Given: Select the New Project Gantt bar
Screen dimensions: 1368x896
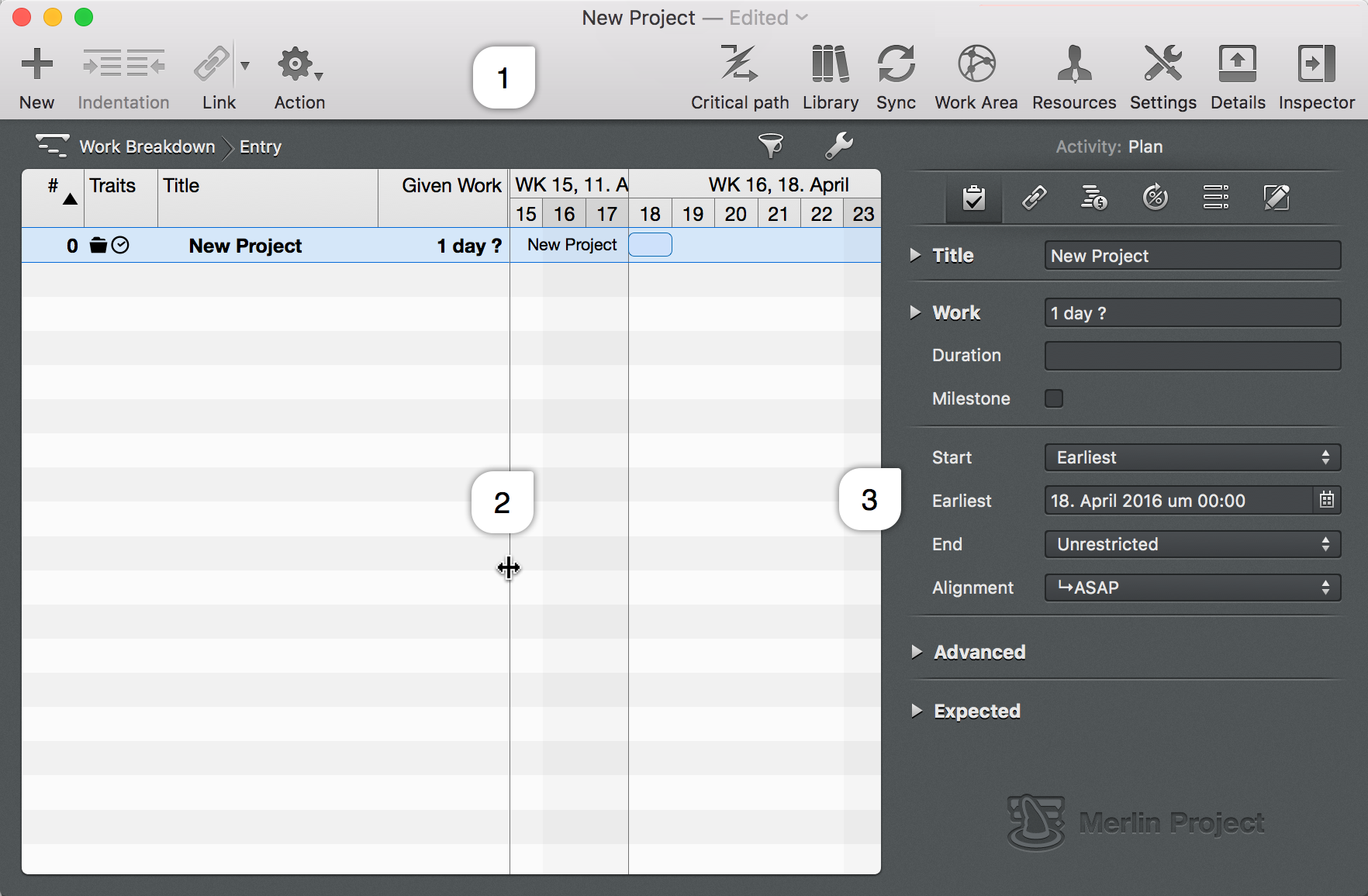Looking at the screenshot, I should 650,245.
